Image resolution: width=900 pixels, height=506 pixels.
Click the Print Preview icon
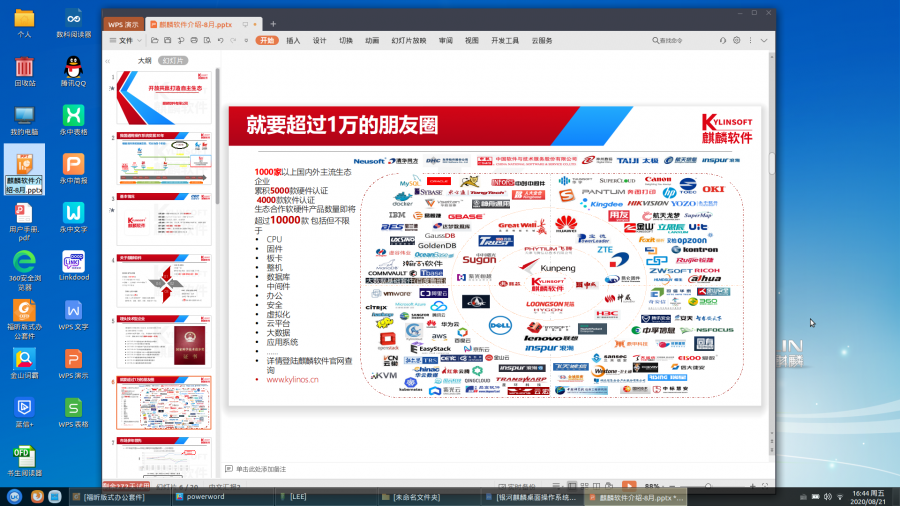(x=207, y=41)
